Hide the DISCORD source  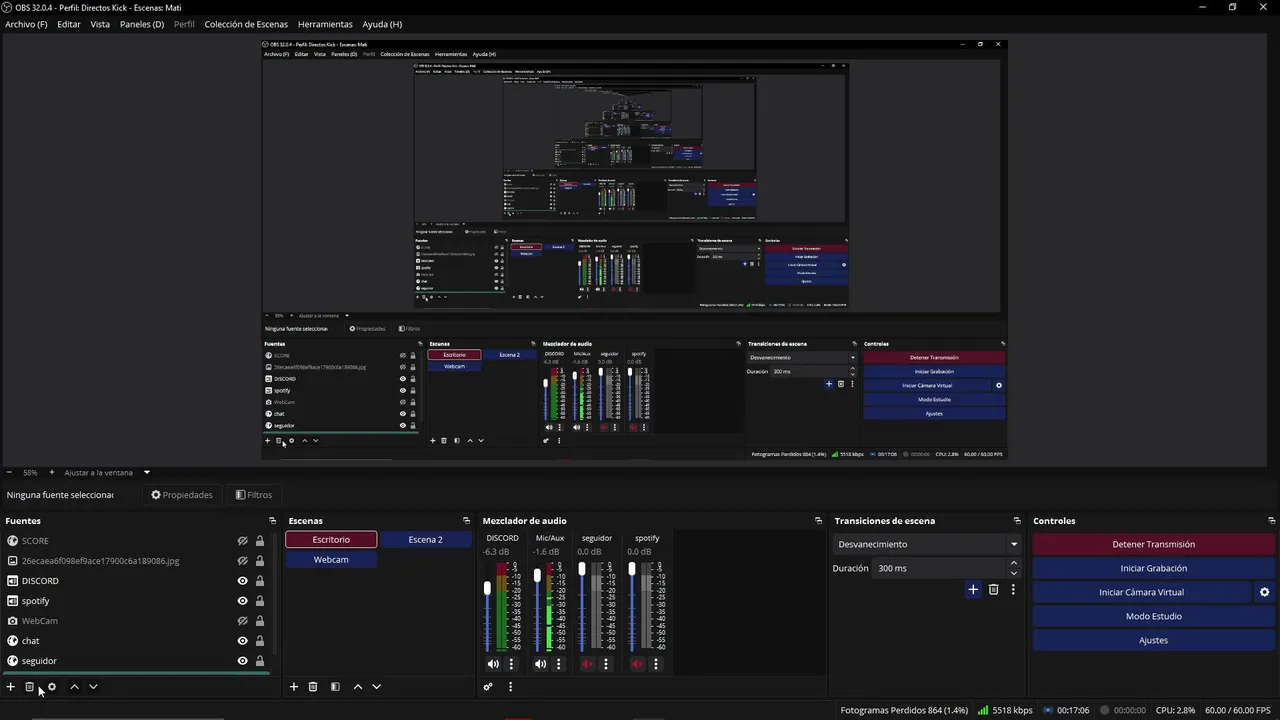(x=242, y=581)
